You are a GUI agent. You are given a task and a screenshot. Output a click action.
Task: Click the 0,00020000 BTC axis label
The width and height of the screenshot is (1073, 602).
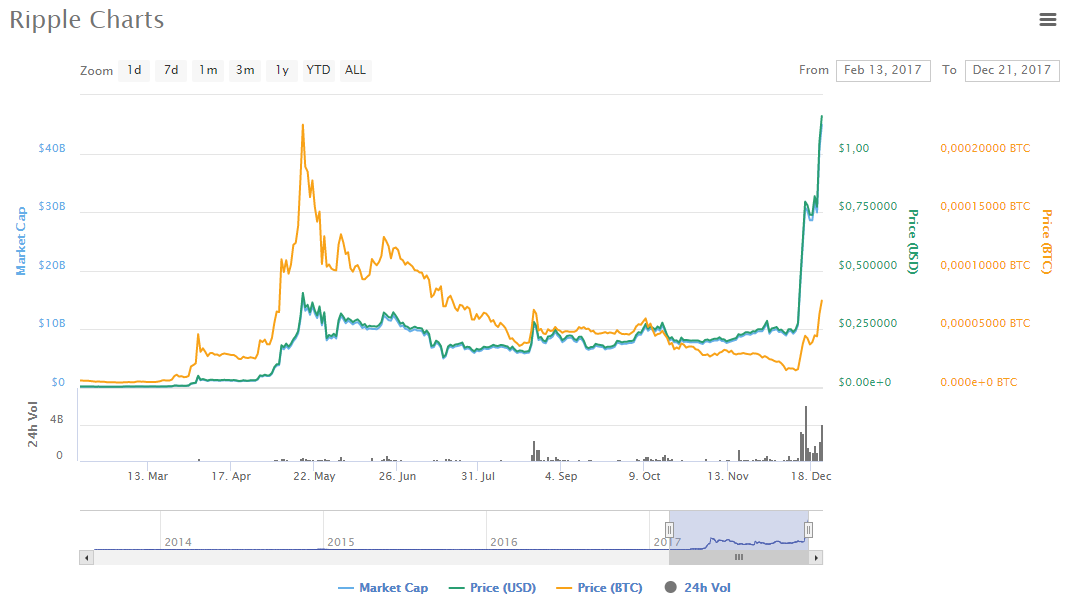point(985,148)
